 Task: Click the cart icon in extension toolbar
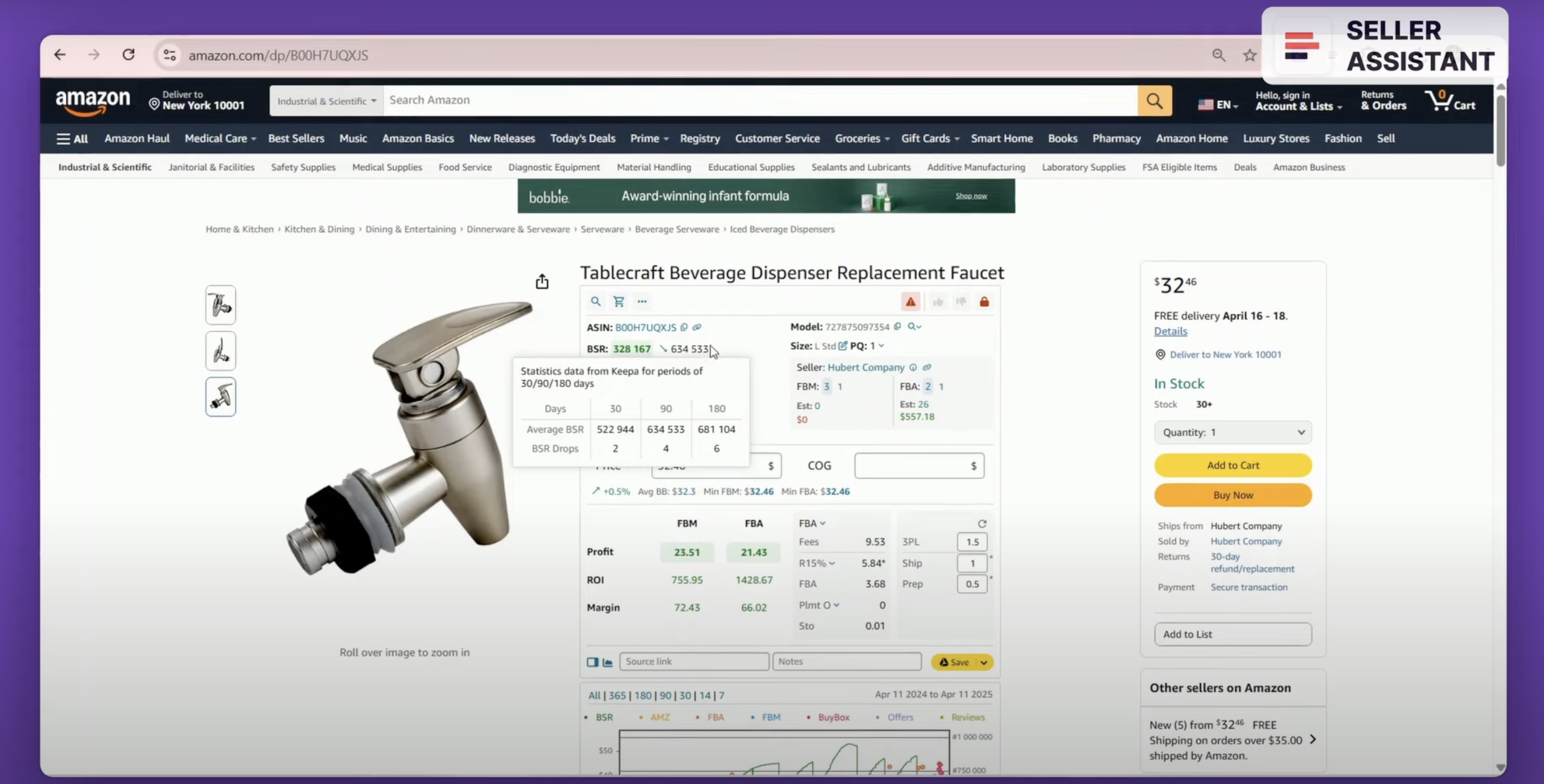[x=618, y=301]
